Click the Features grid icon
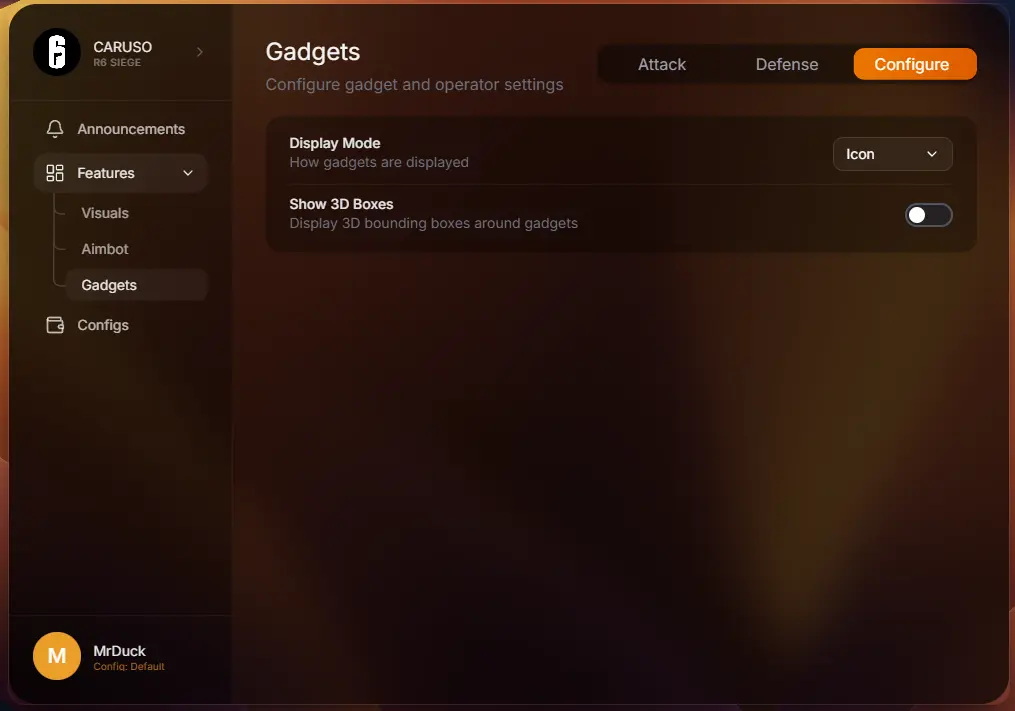 (x=55, y=173)
